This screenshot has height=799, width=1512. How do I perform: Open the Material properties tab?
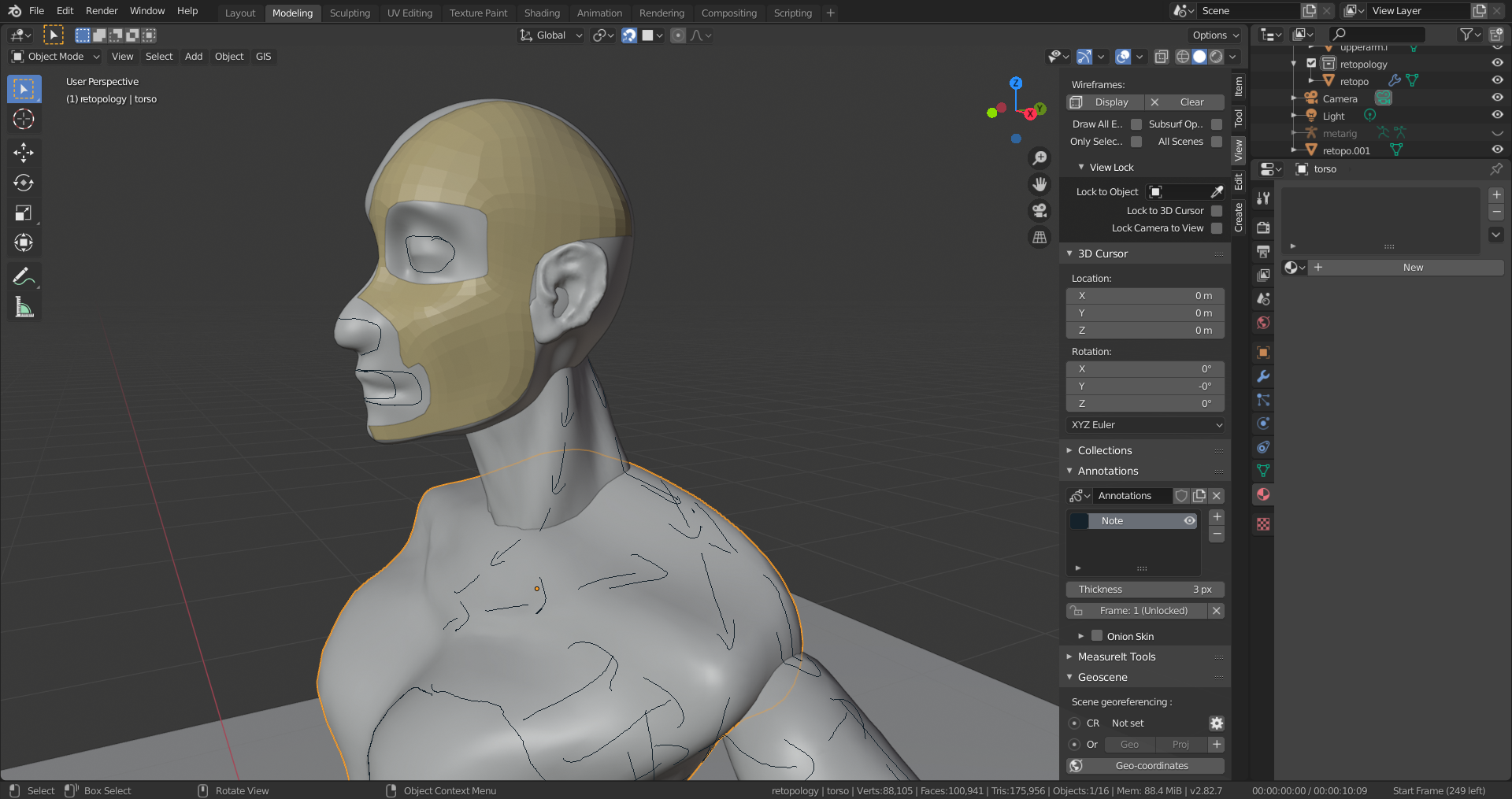(x=1263, y=494)
